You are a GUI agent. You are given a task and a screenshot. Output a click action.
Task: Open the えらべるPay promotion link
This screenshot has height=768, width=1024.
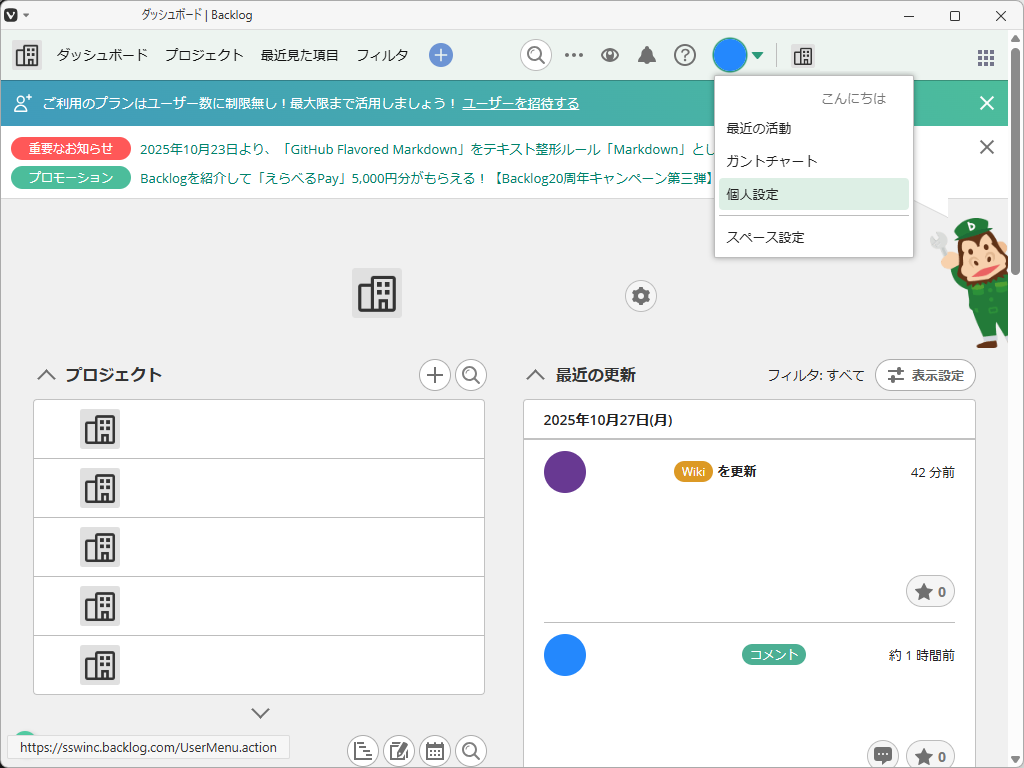click(427, 178)
